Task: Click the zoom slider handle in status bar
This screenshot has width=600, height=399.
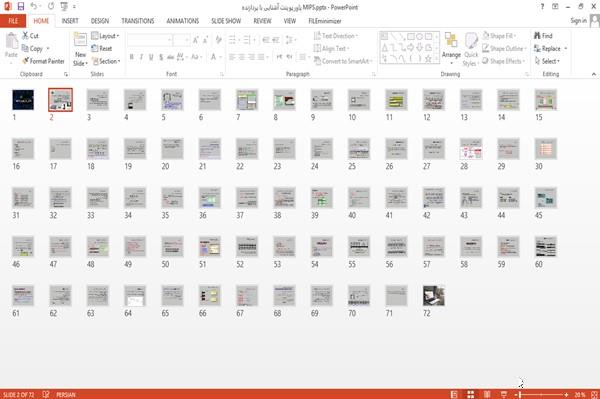Action: tap(520, 394)
